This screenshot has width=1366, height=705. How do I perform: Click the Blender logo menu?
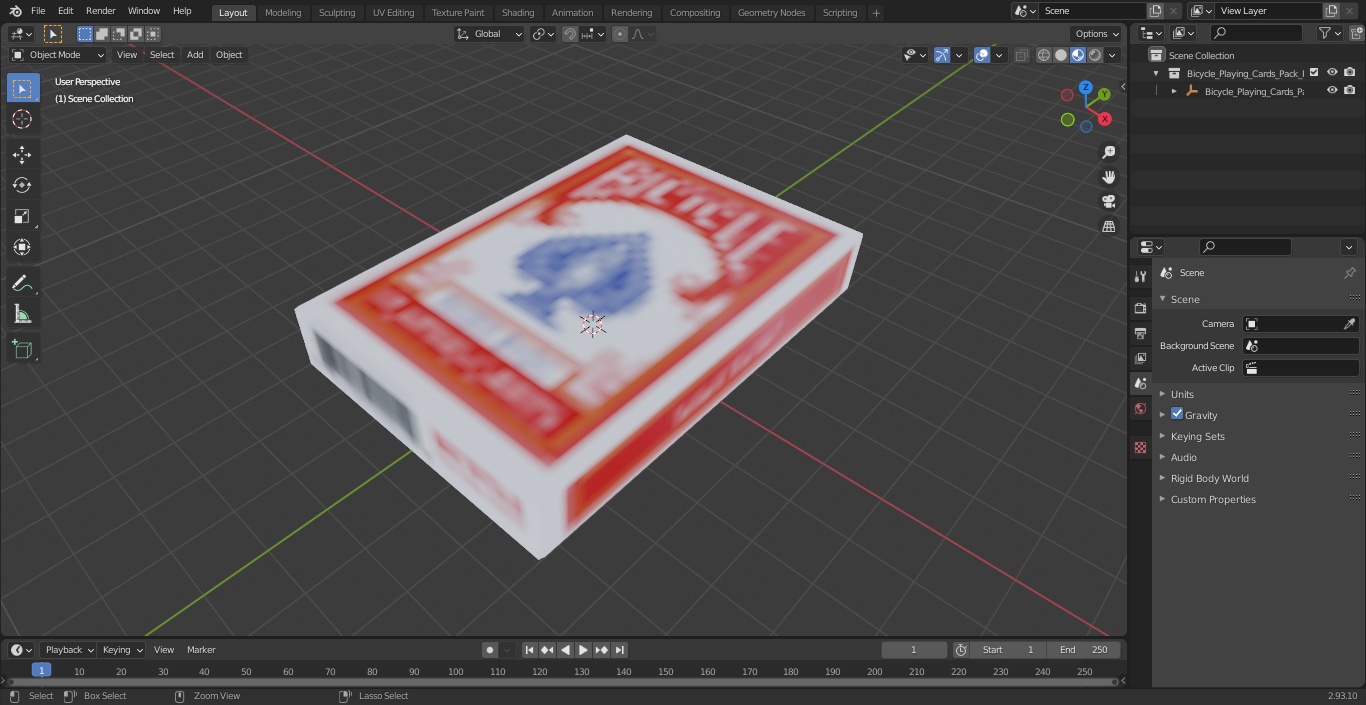point(15,11)
